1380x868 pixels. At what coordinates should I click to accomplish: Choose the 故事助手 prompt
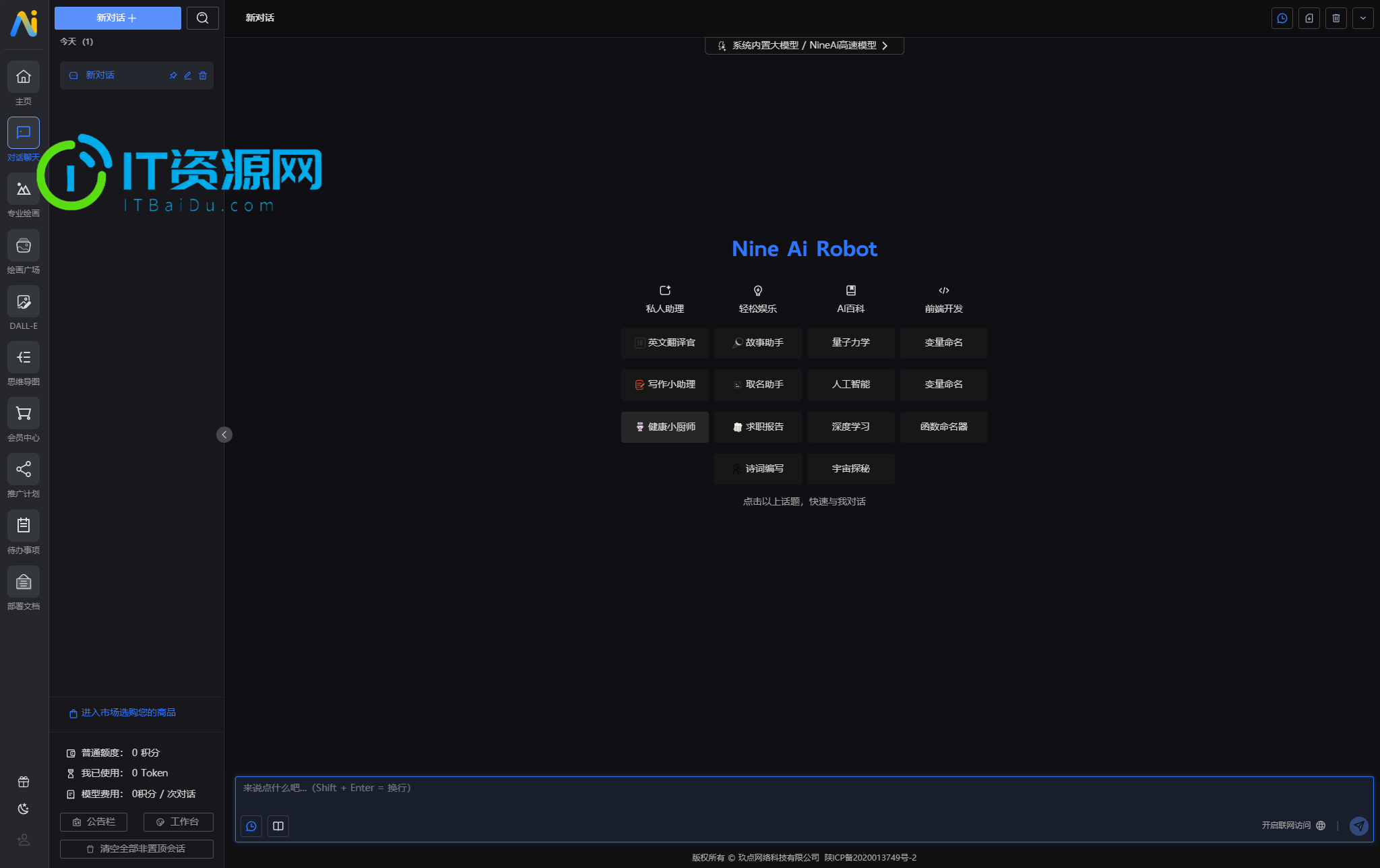point(758,343)
